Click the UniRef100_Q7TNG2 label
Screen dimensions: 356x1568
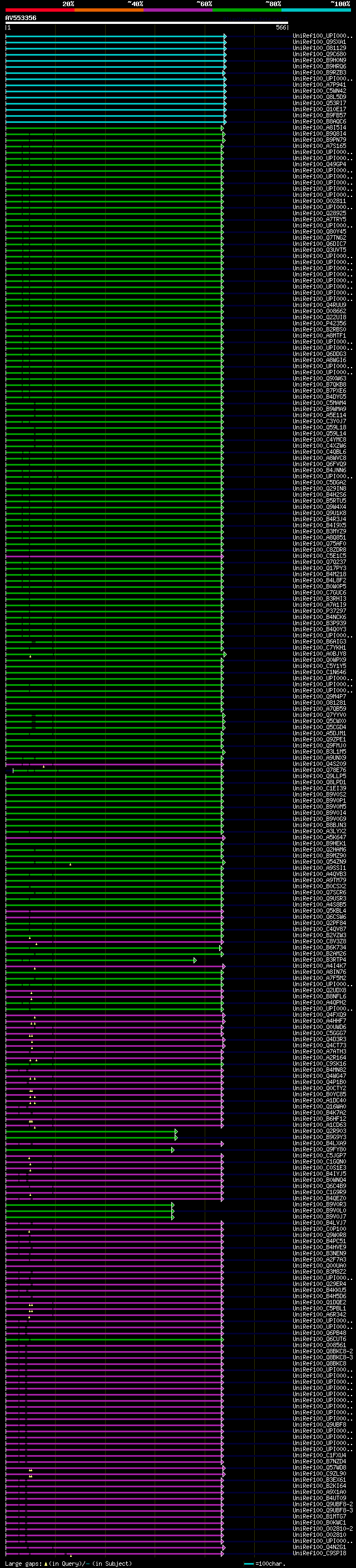319,238
